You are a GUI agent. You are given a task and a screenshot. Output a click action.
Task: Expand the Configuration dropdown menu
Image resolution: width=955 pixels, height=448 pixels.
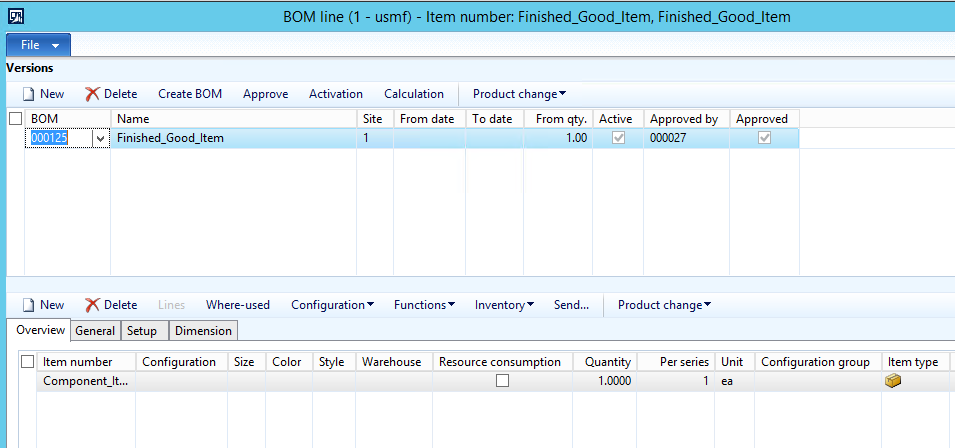pyautogui.click(x=332, y=305)
